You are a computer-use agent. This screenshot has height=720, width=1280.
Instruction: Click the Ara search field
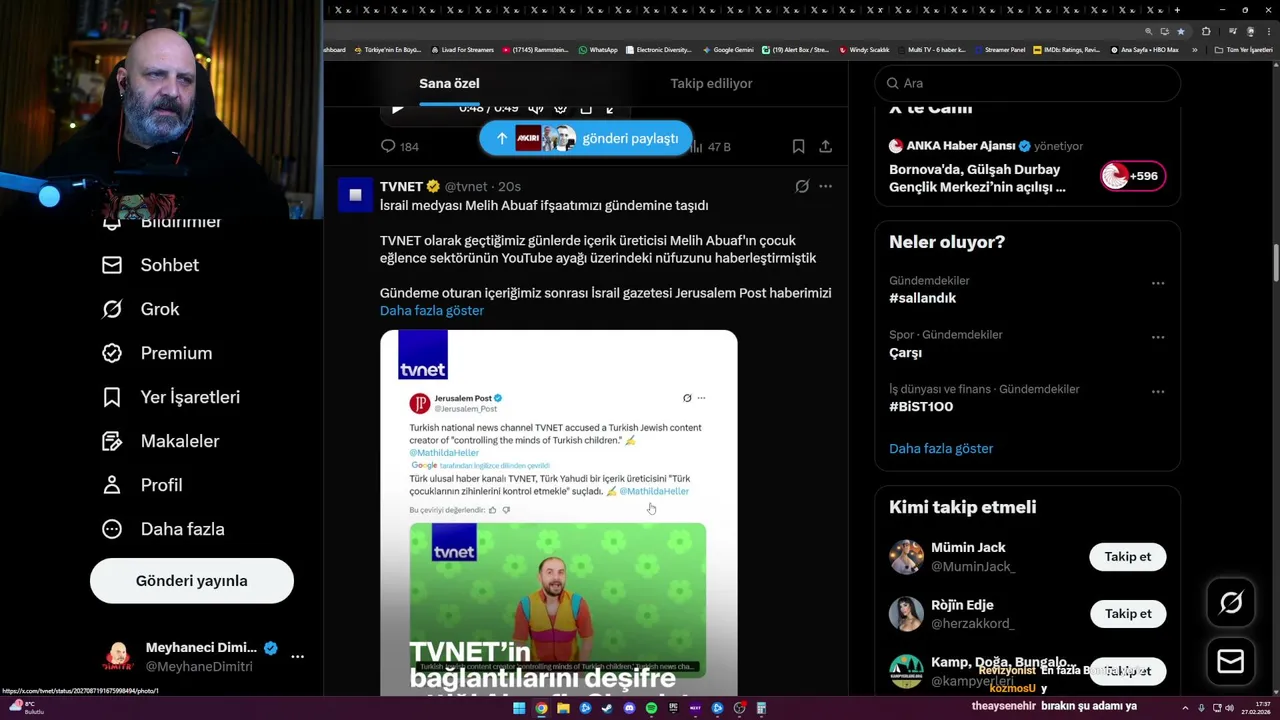(x=1028, y=84)
